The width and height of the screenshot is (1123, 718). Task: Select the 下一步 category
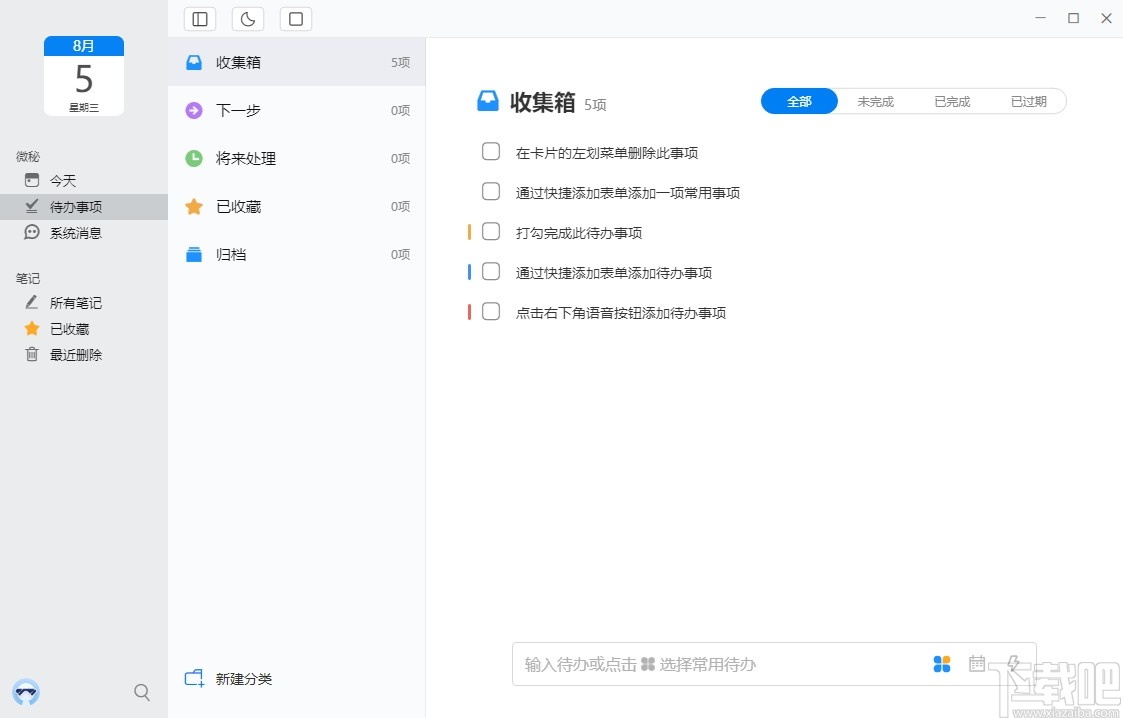click(297, 110)
